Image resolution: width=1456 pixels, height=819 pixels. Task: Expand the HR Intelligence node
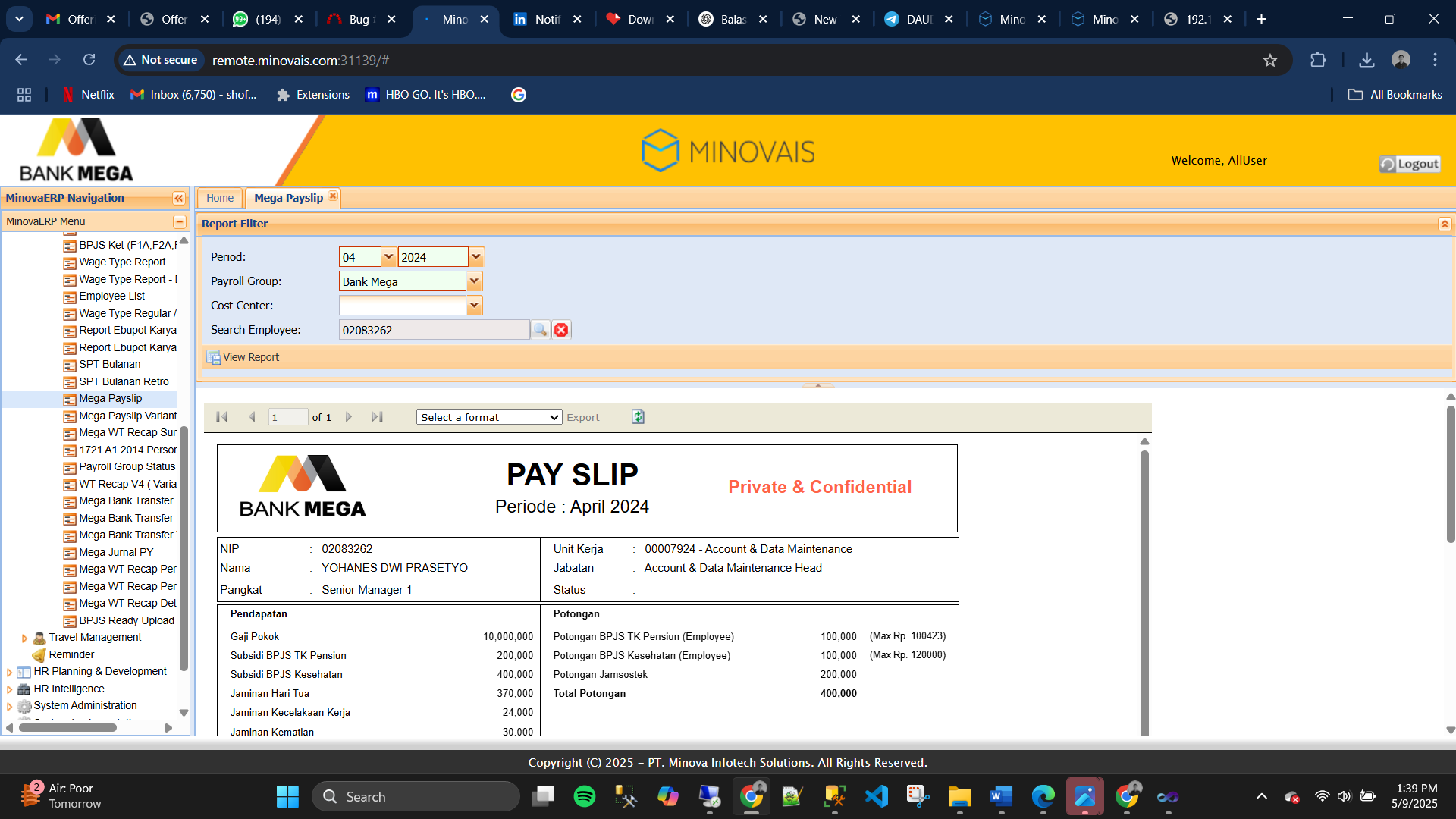[9, 690]
